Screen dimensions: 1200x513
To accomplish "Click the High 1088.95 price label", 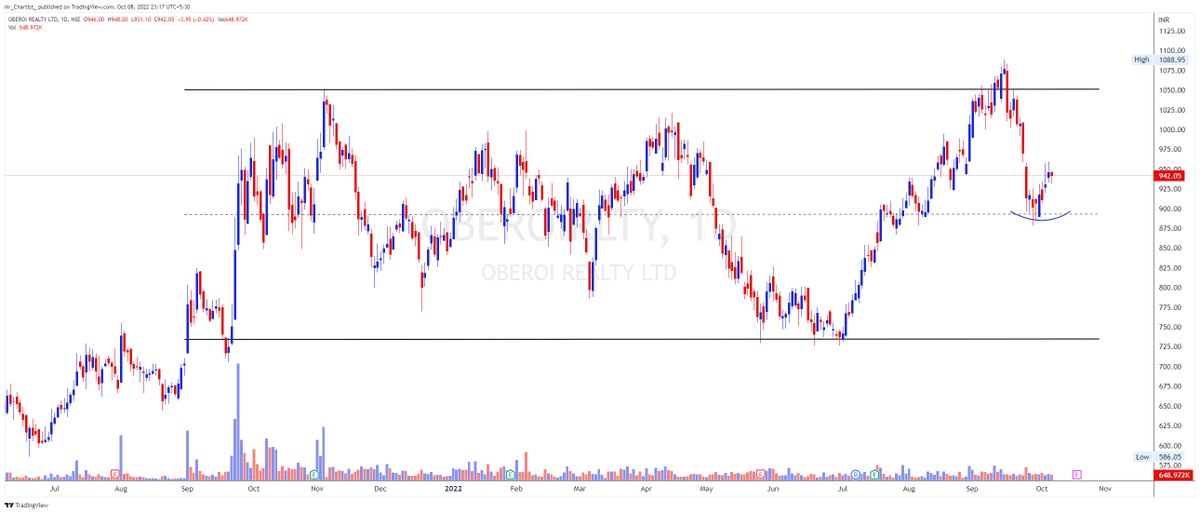I will point(1161,59).
